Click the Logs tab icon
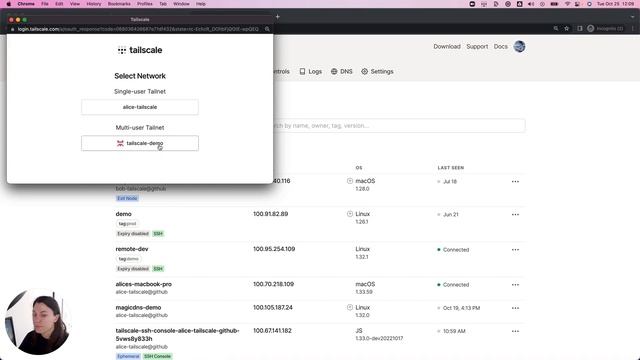Screen dimensions: 640x360 pyautogui.click(x=302, y=71)
